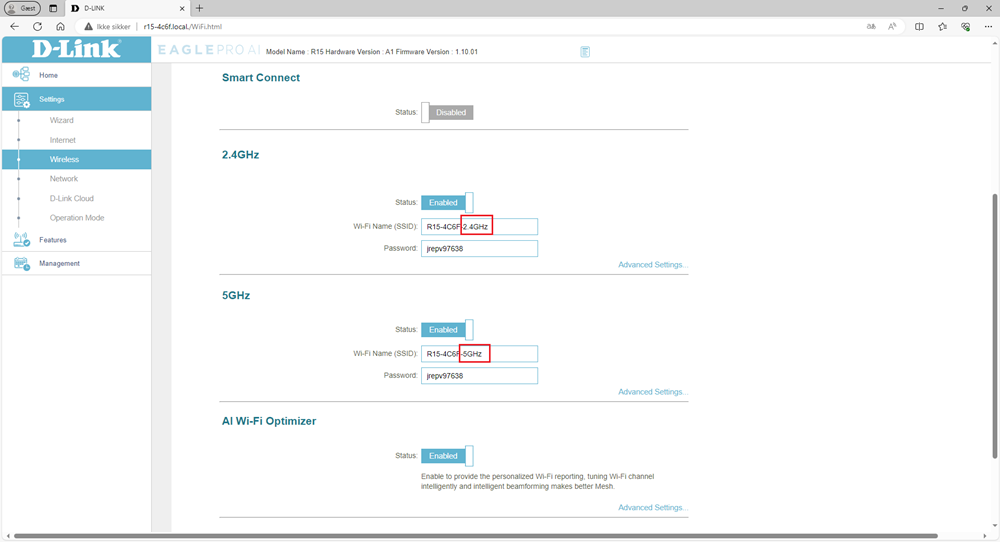The image size is (1000, 542).
Task: Click the browser address bar URL
Action: click(183, 27)
